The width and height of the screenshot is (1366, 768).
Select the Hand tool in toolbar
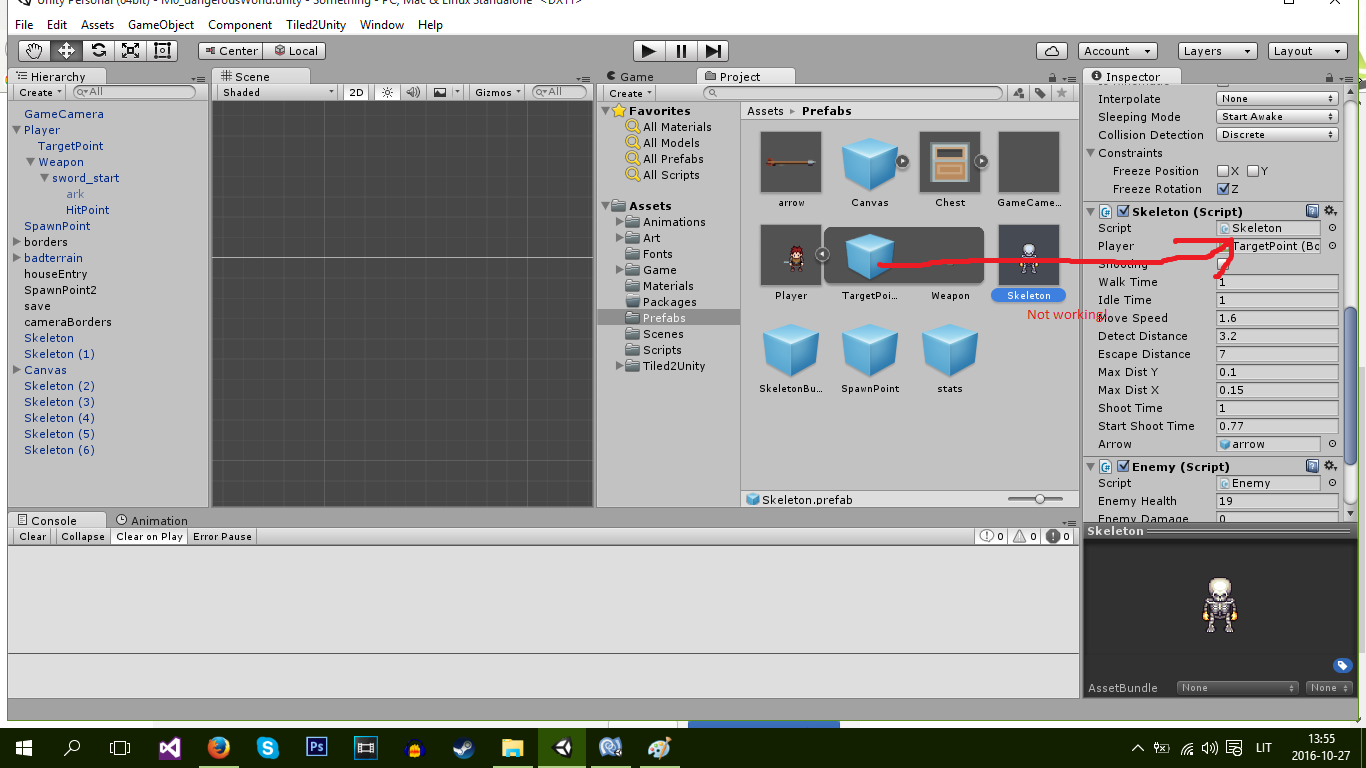(35, 51)
